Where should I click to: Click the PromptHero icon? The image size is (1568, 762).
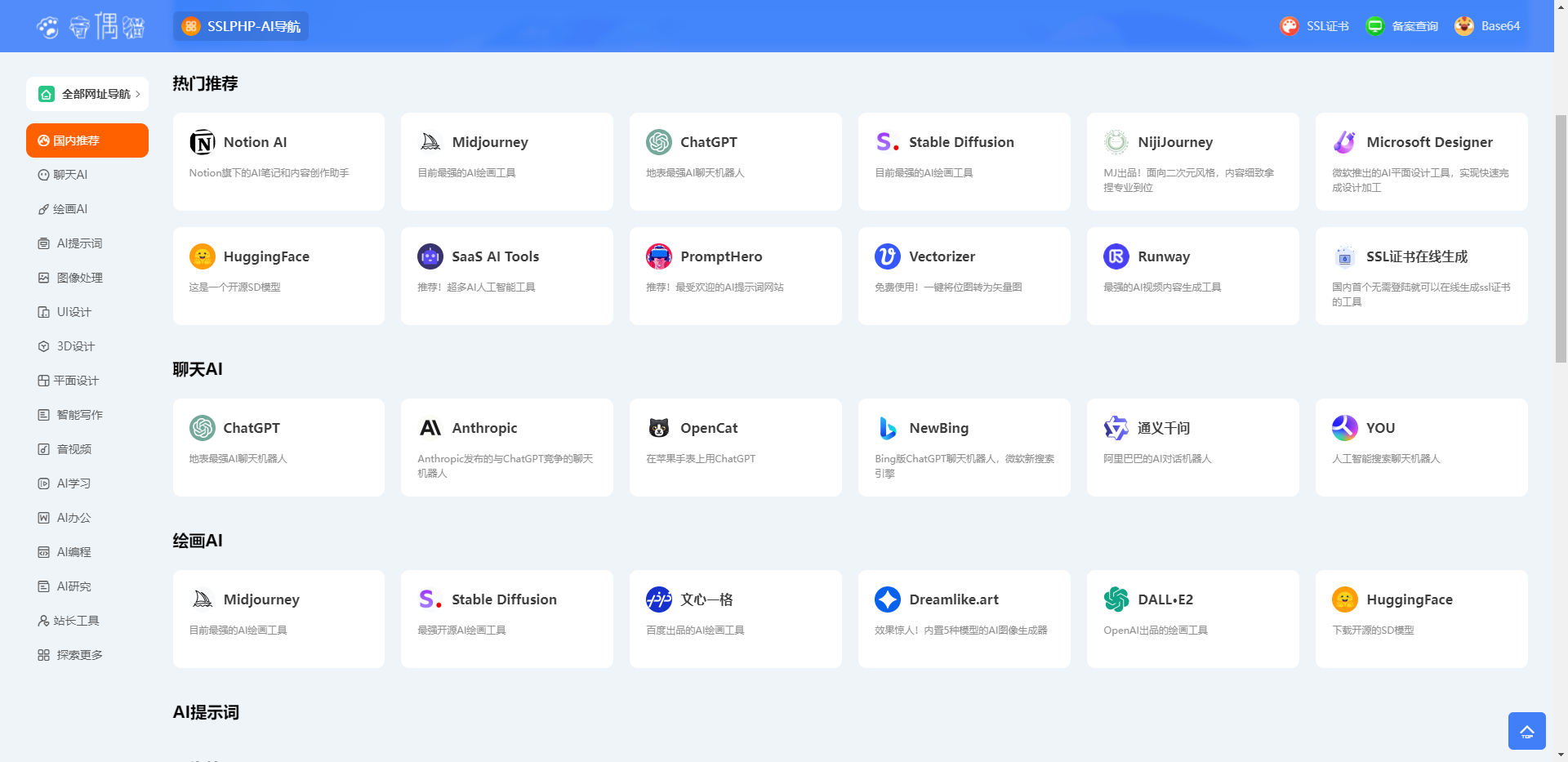[659, 256]
